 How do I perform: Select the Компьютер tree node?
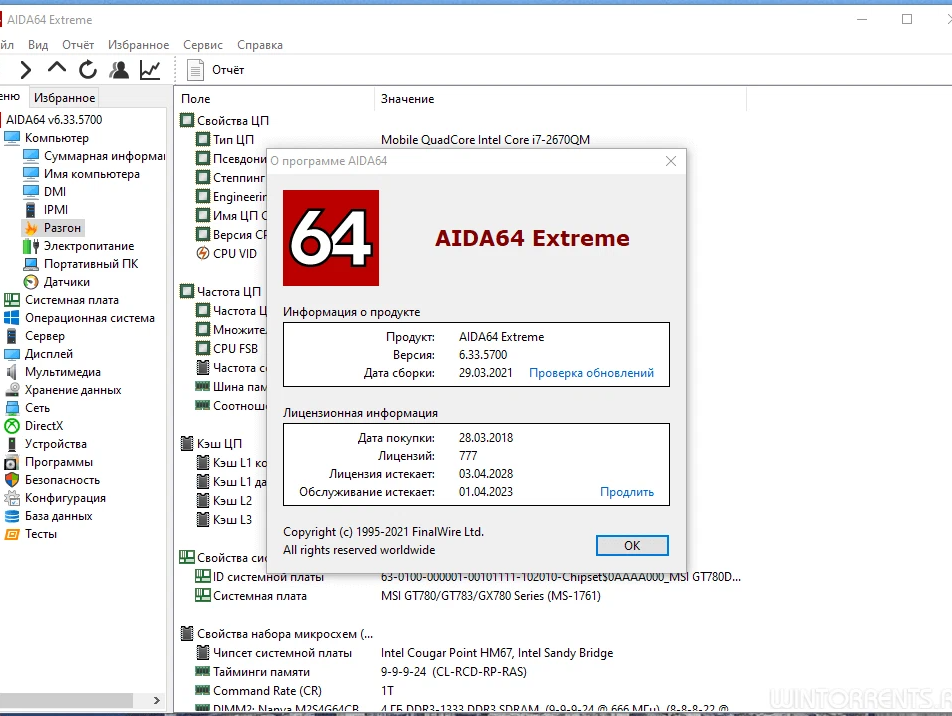point(56,138)
